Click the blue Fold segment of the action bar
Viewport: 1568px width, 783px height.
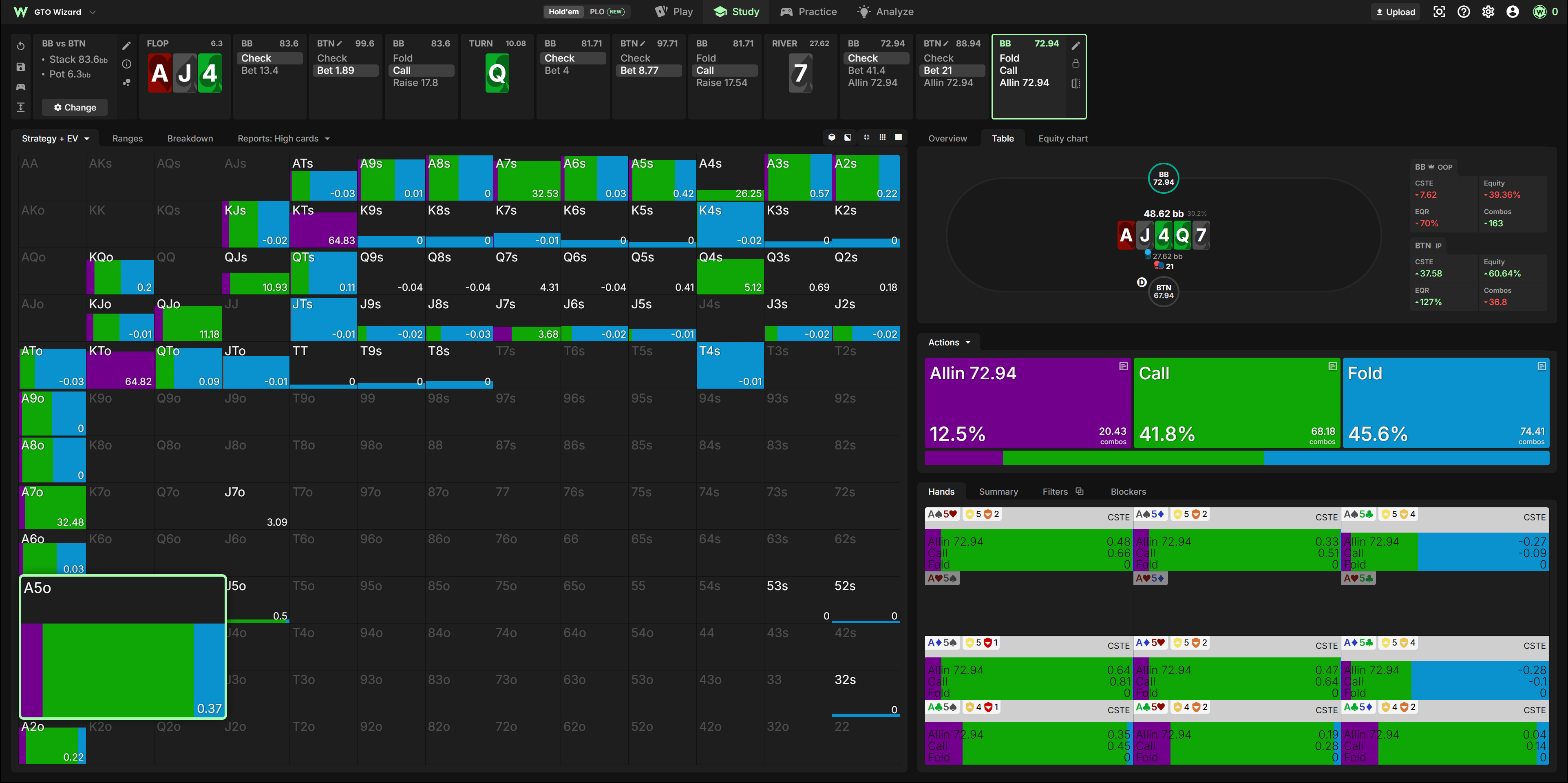[1406, 457]
